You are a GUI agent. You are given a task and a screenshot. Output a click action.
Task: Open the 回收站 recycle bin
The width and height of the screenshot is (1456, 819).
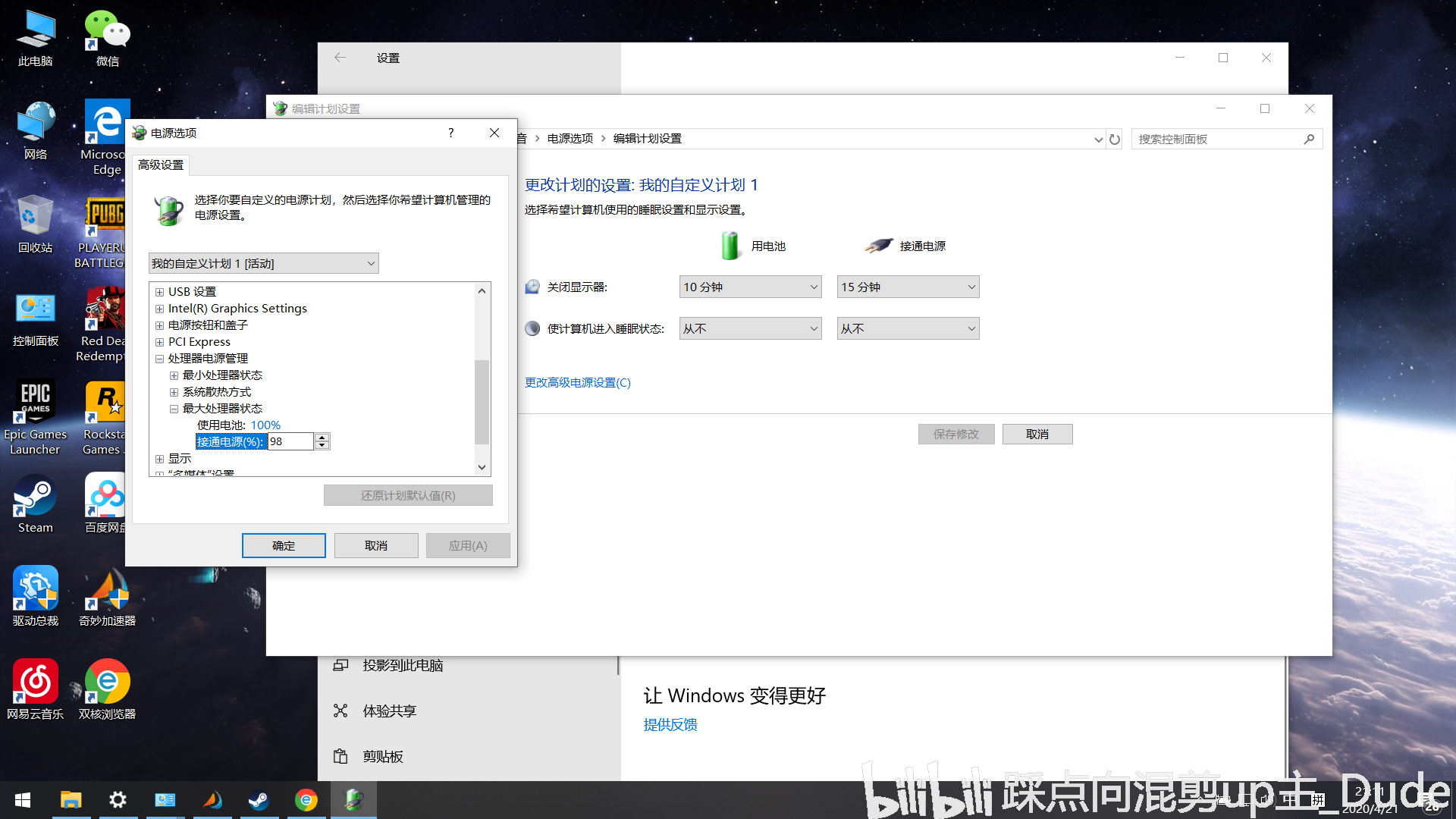(35, 224)
